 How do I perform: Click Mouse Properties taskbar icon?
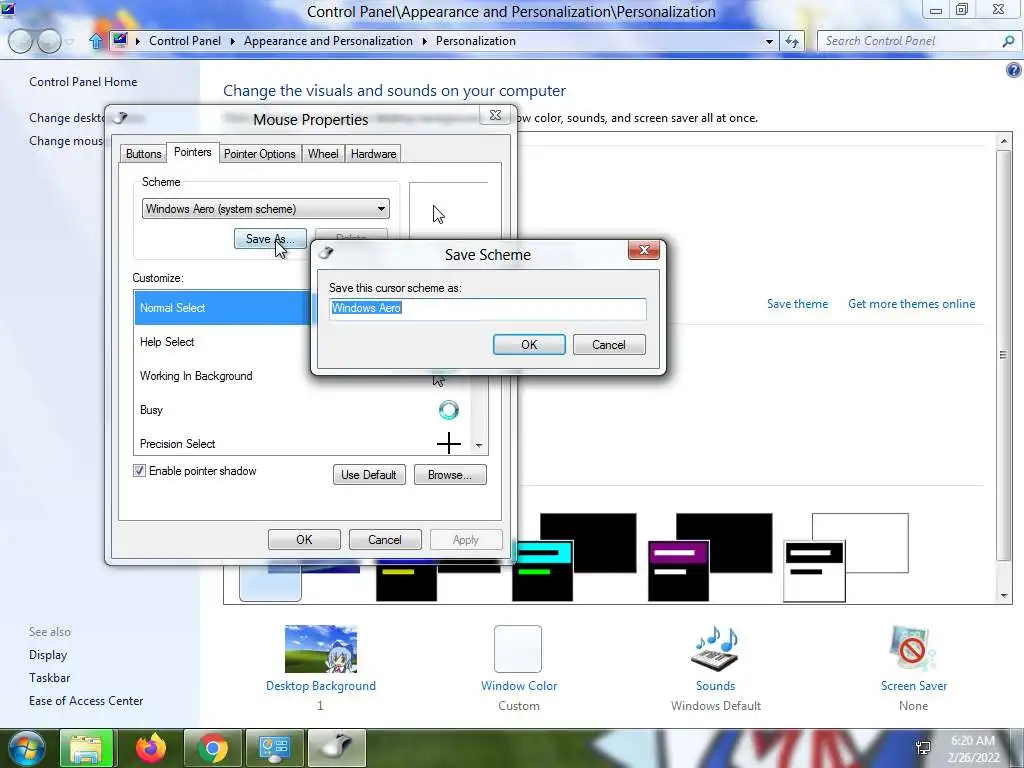336,748
